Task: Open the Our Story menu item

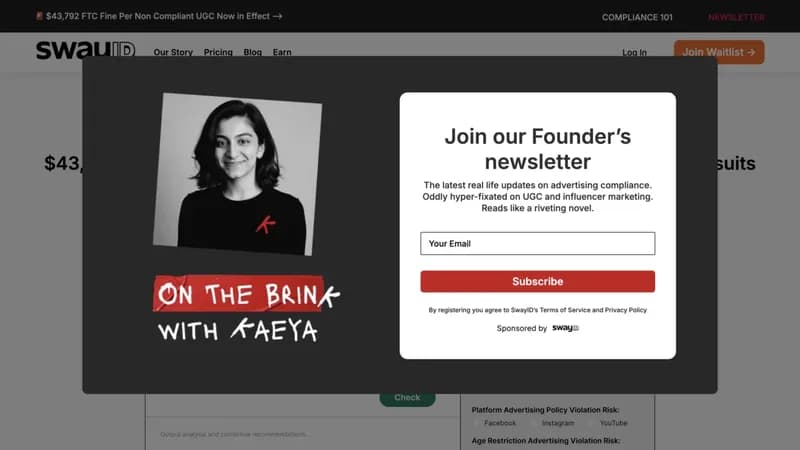Action: pyautogui.click(x=173, y=52)
